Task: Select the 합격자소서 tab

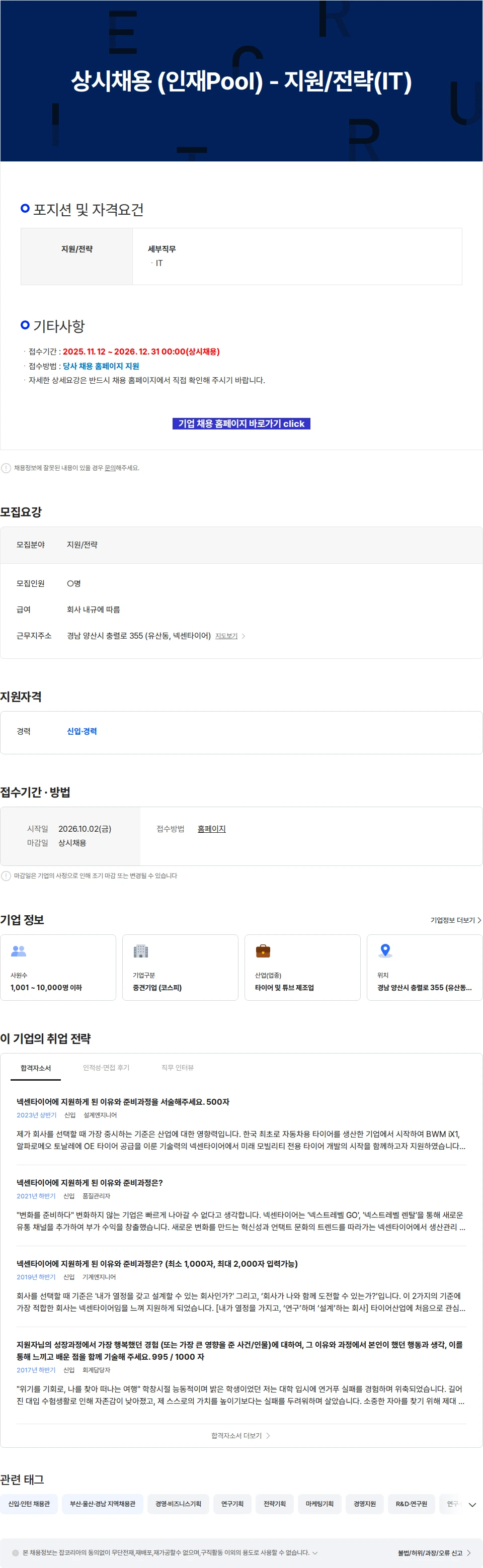Action: pyautogui.click(x=35, y=1068)
